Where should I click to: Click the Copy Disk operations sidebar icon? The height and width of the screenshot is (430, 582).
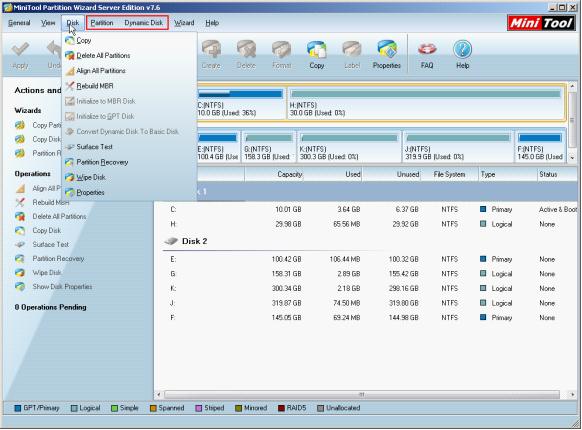(x=20, y=231)
